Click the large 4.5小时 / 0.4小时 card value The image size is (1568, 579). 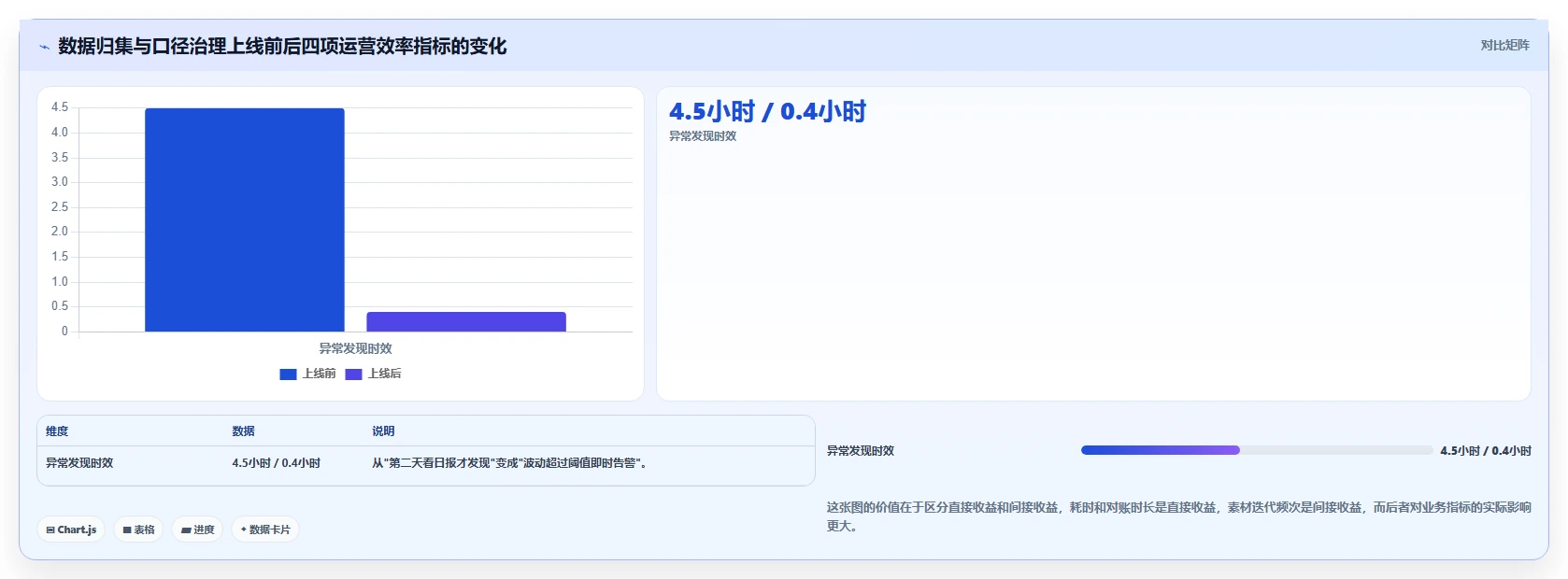tap(767, 112)
